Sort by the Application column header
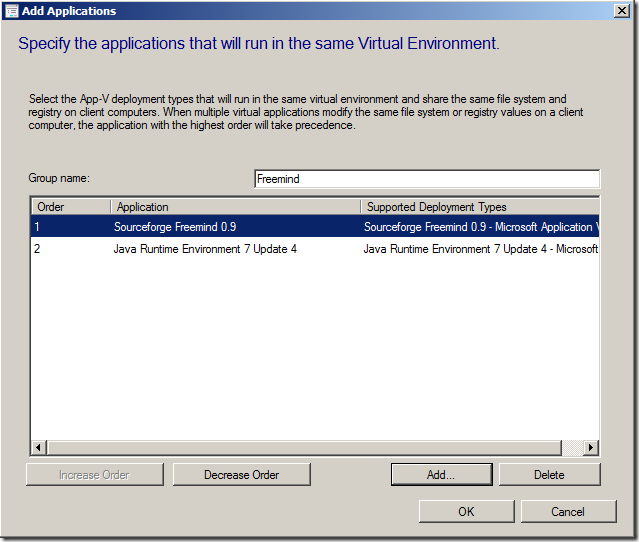The image size is (639, 542). 236,207
